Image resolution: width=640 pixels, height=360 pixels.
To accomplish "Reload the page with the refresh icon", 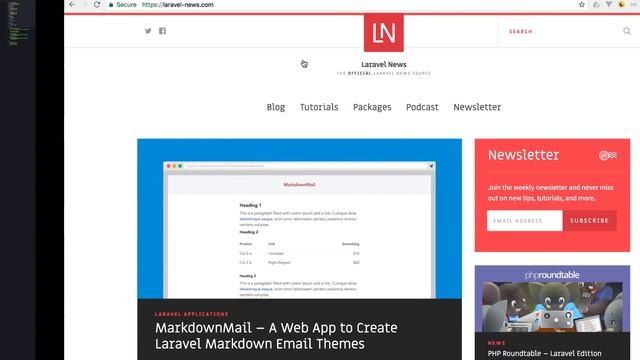I will coord(97,4).
